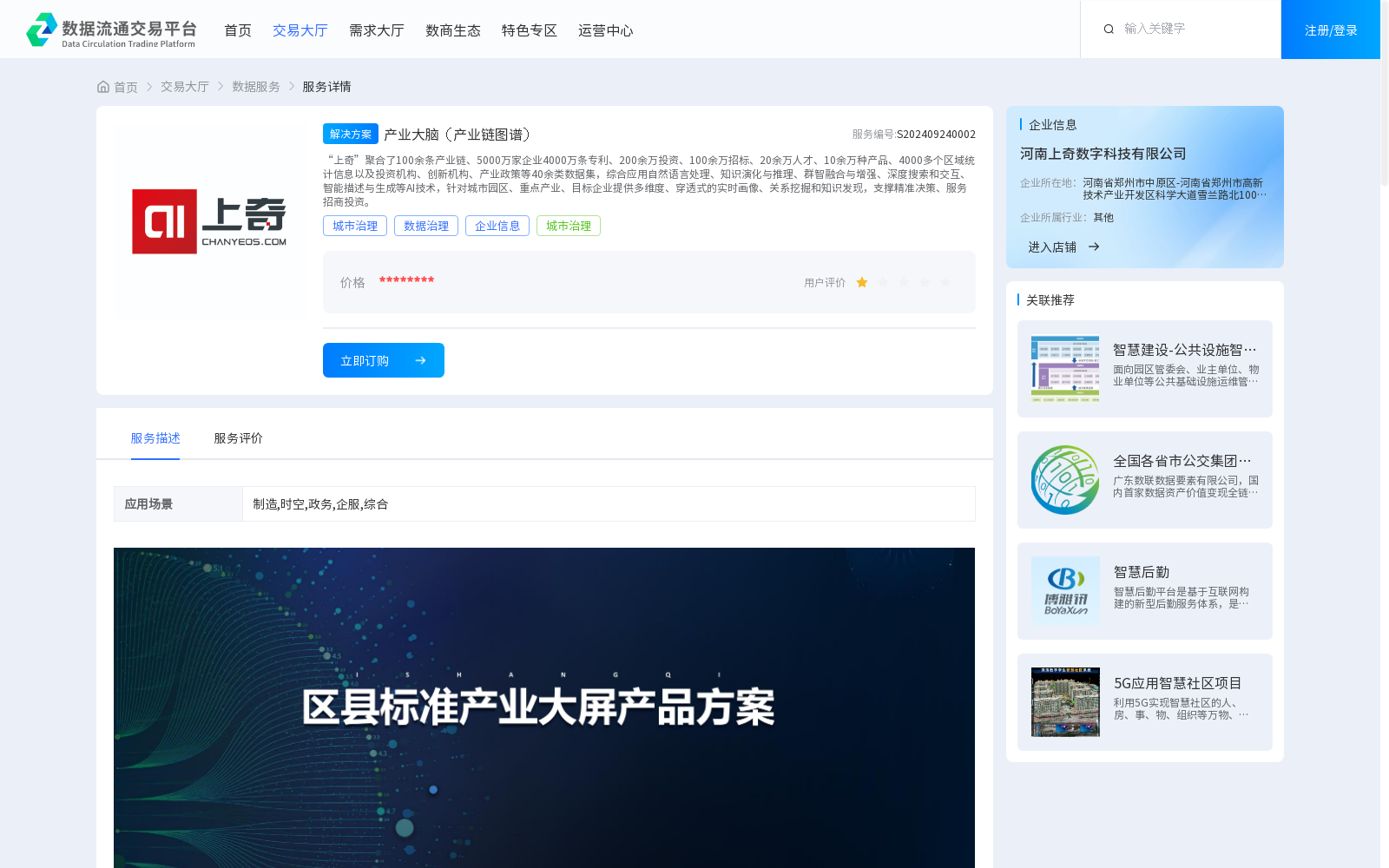
Task: Click the second rating star
Action: click(883, 282)
